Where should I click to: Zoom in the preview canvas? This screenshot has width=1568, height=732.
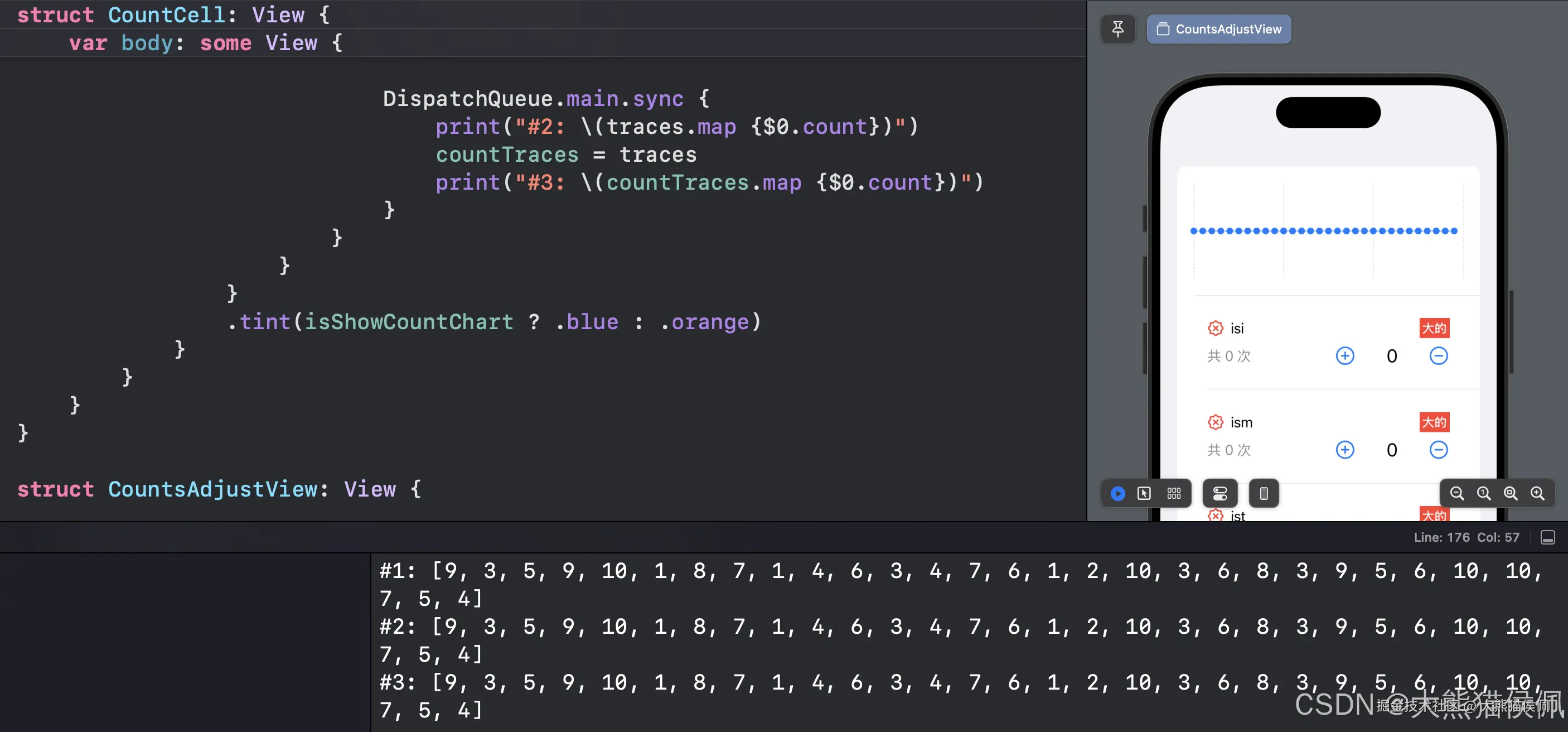coord(1537,493)
